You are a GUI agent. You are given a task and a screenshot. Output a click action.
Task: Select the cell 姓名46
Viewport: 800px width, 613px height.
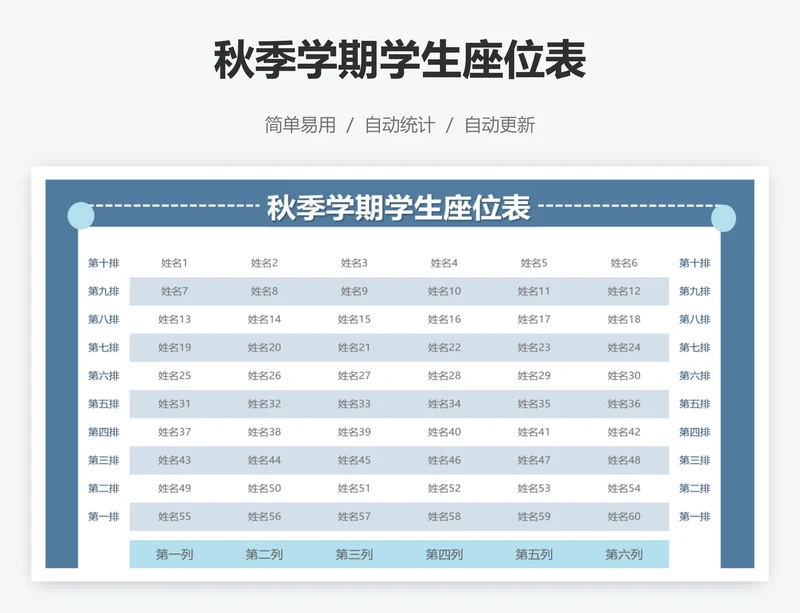tap(444, 460)
